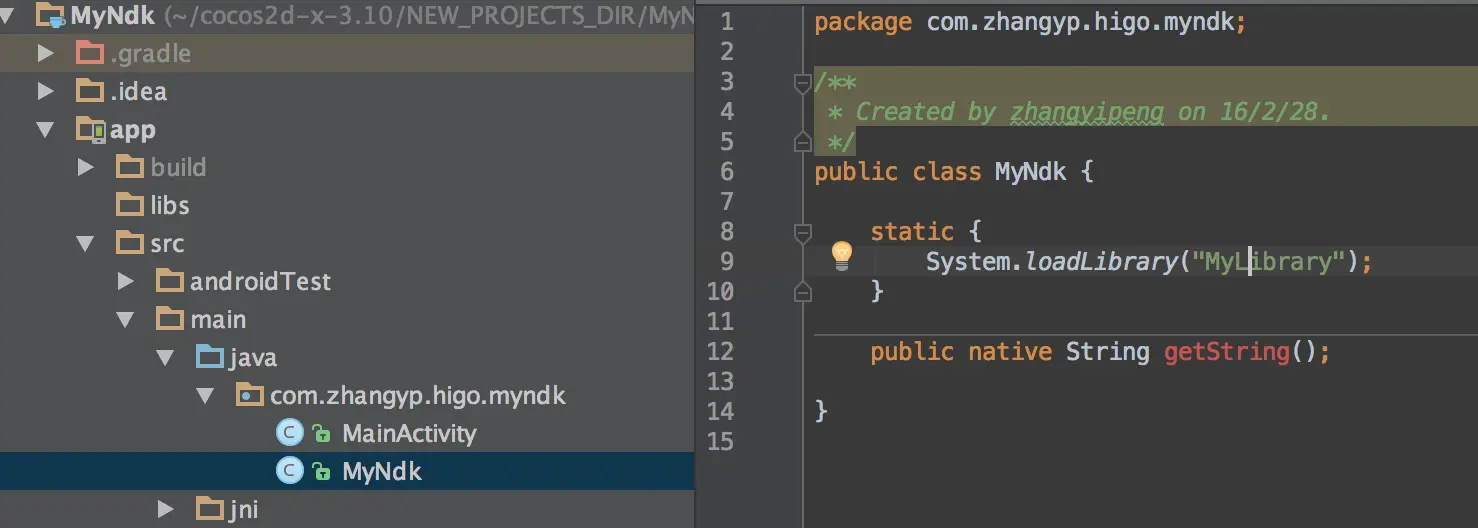Click the MyNdk class icon in tree
1478x528 pixels.
tap(289, 471)
